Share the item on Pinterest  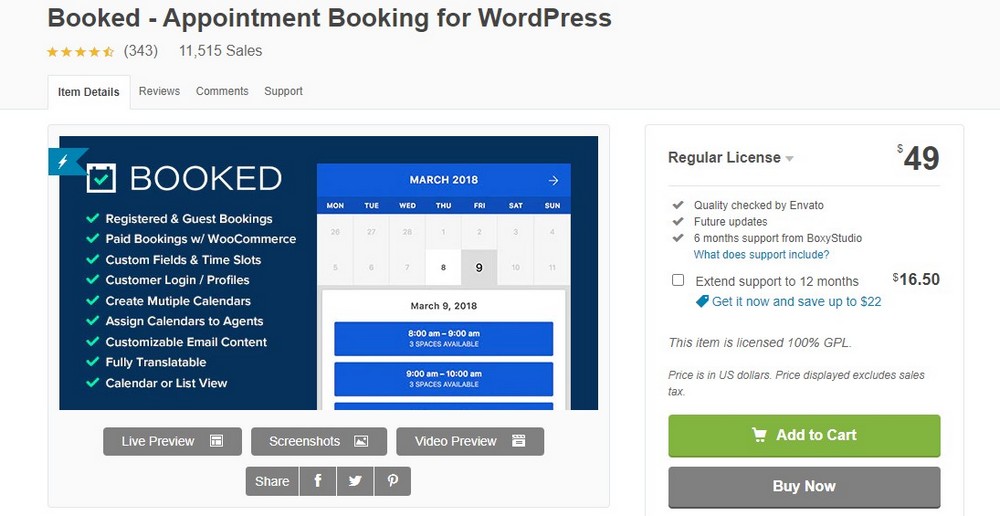[x=392, y=481]
